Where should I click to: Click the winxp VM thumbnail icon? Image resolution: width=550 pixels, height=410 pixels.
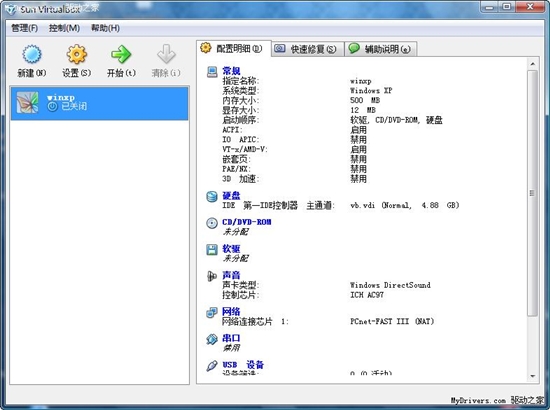tap(28, 102)
